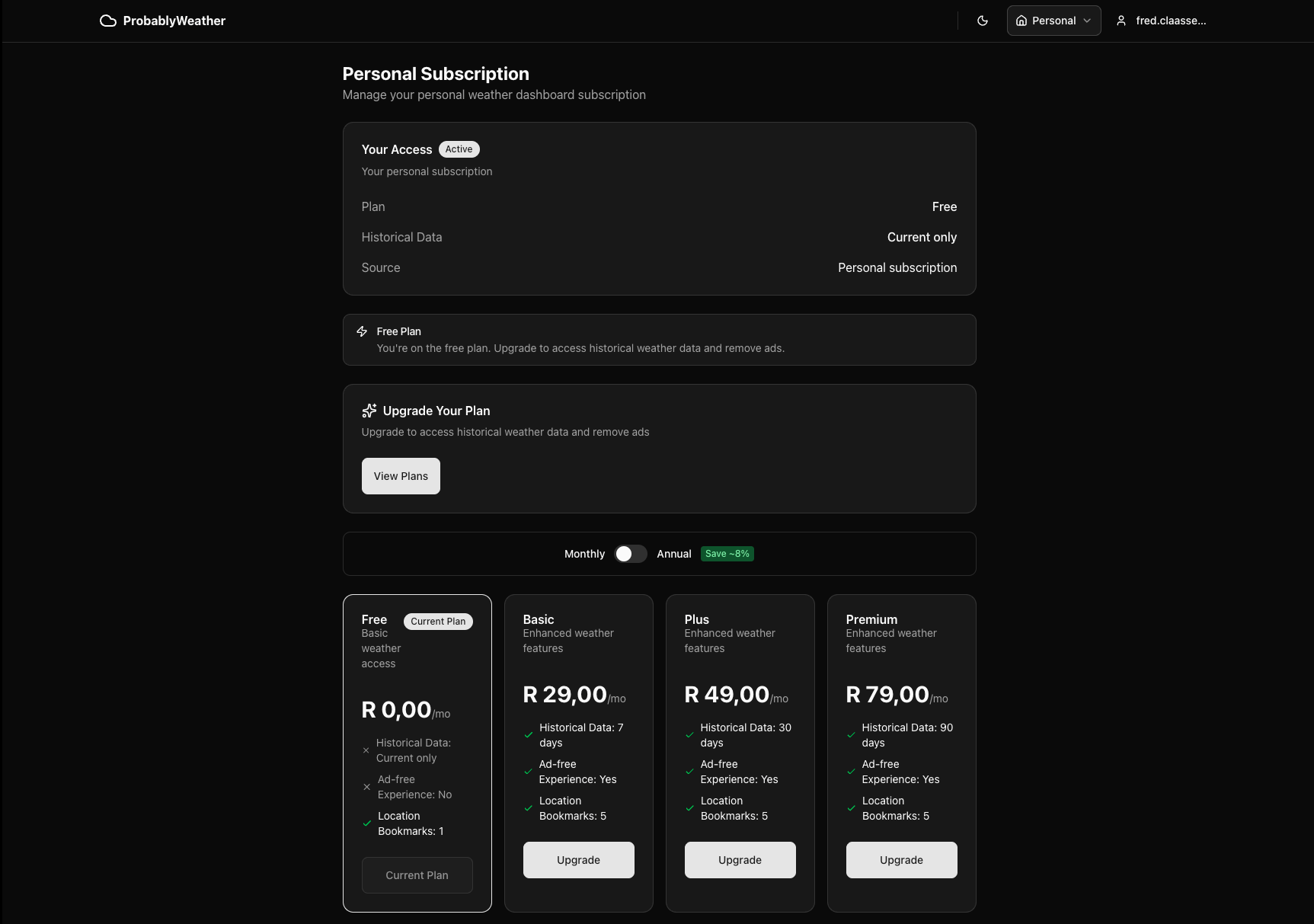This screenshot has width=1314, height=924.
Task: Expand the chevron arrow in Personal selector
Action: click(x=1087, y=21)
